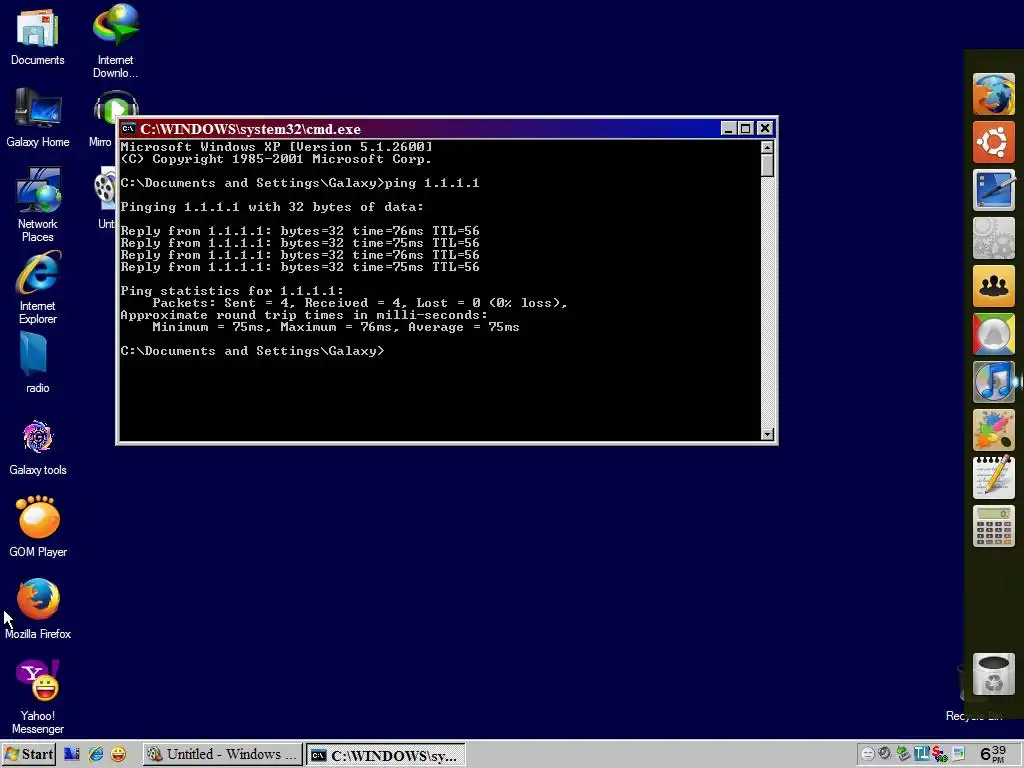Click the Firefox icon in the right dock

coord(993,95)
